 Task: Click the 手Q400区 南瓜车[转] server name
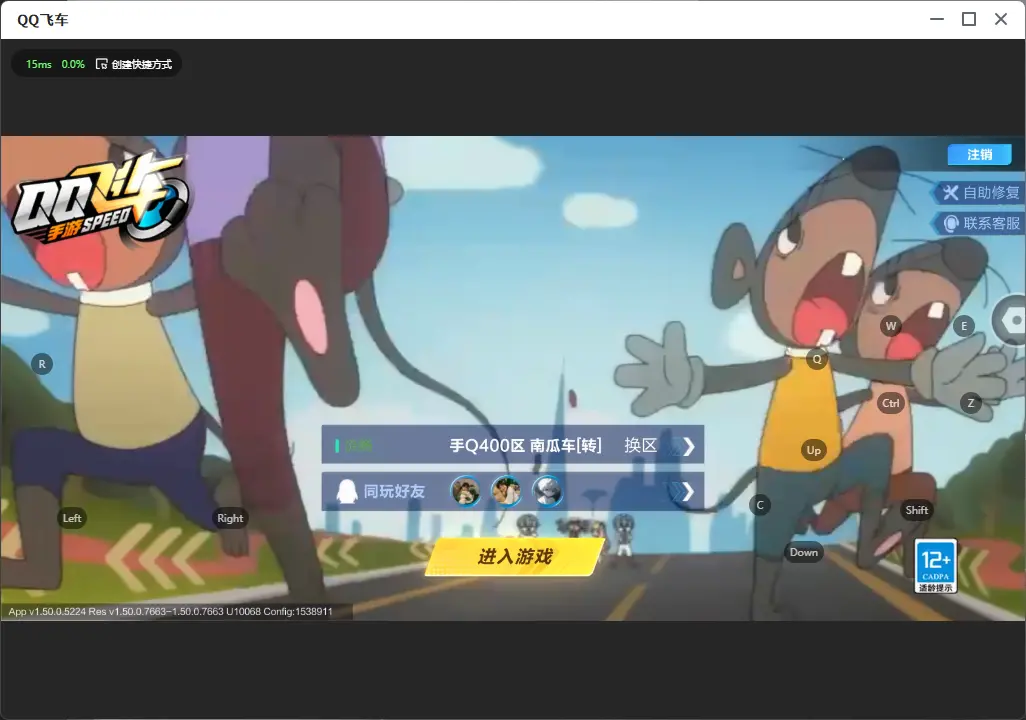(525, 446)
